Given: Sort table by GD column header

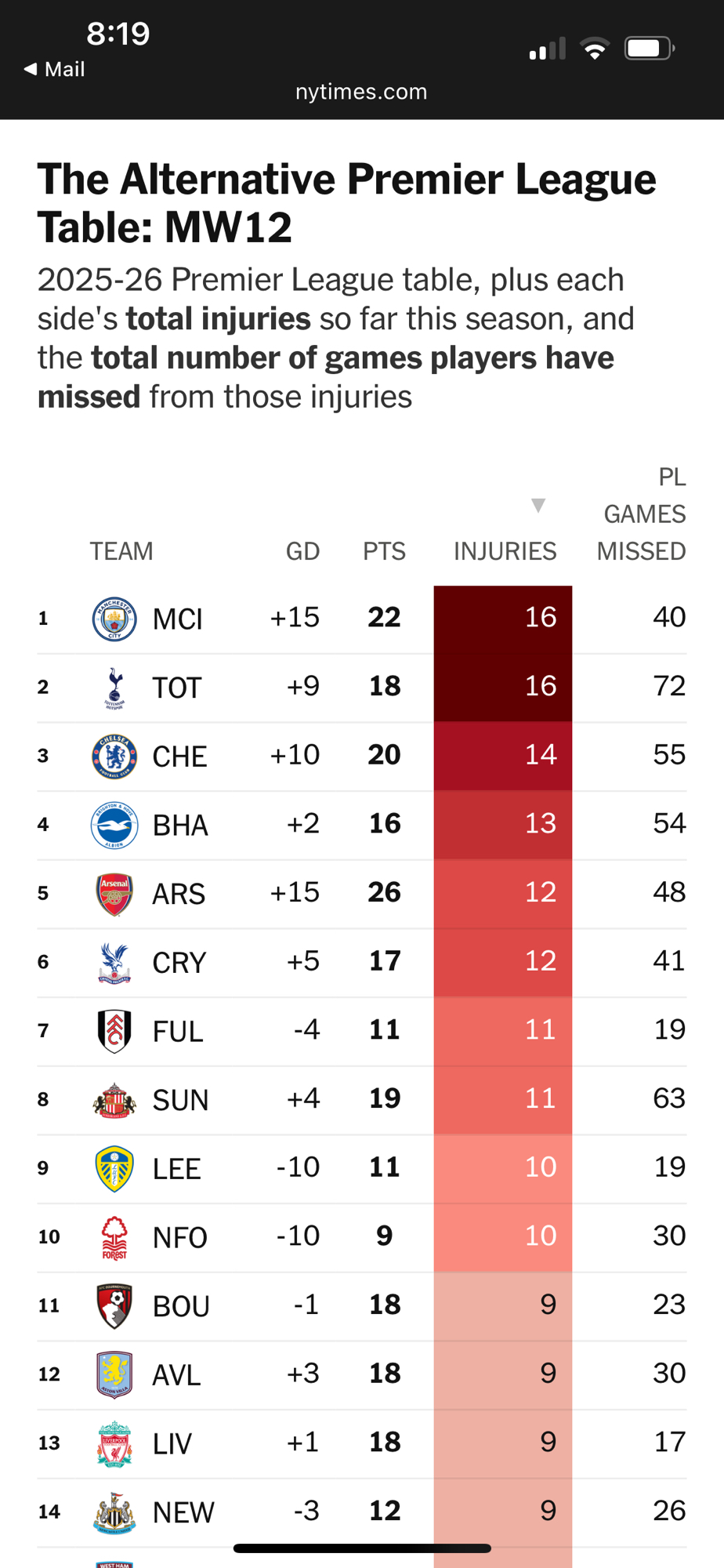Looking at the screenshot, I should (x=302, y=551).
